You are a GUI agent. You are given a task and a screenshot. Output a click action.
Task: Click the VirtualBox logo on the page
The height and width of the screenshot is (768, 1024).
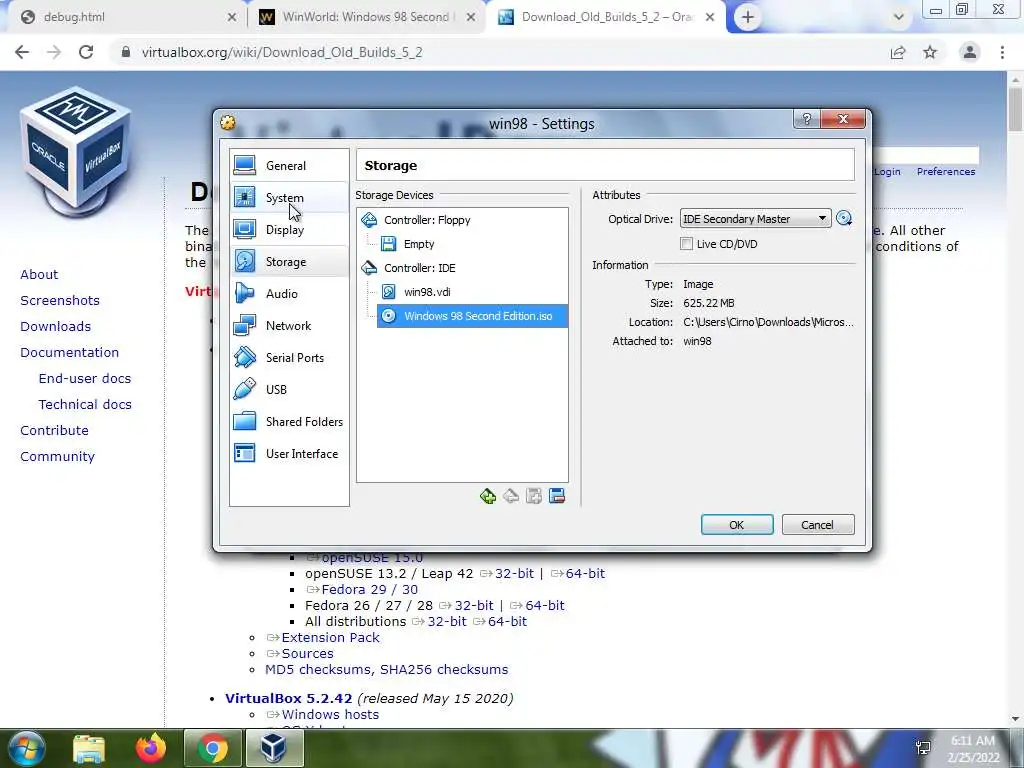pyautogui.click(x=76, y=152)
